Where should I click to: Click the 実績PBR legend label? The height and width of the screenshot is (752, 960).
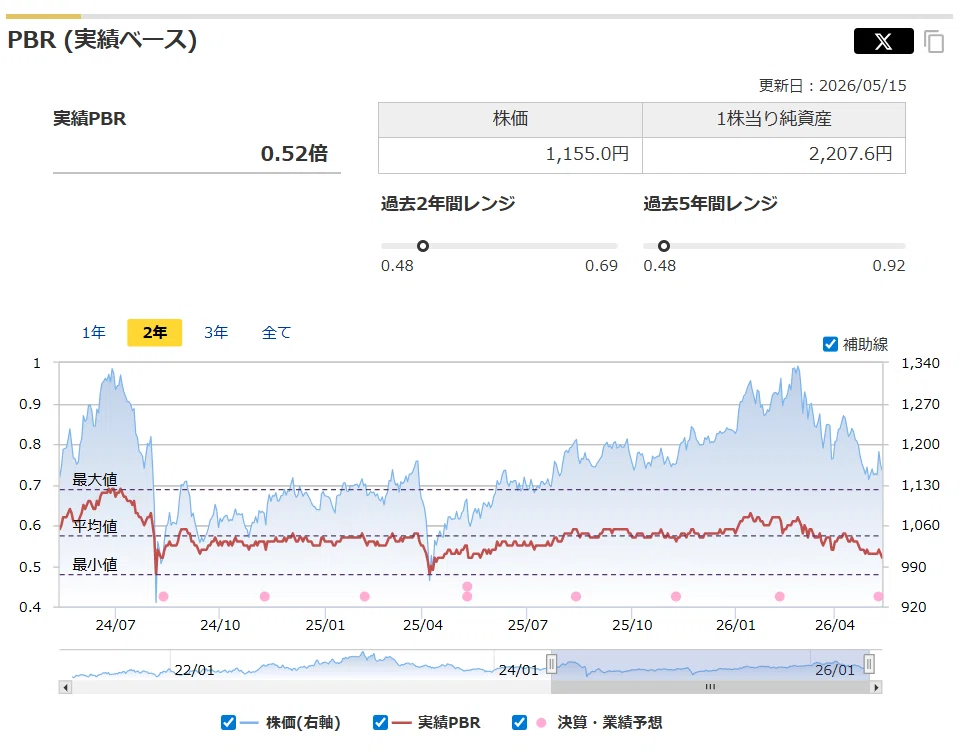coord(449,723)
